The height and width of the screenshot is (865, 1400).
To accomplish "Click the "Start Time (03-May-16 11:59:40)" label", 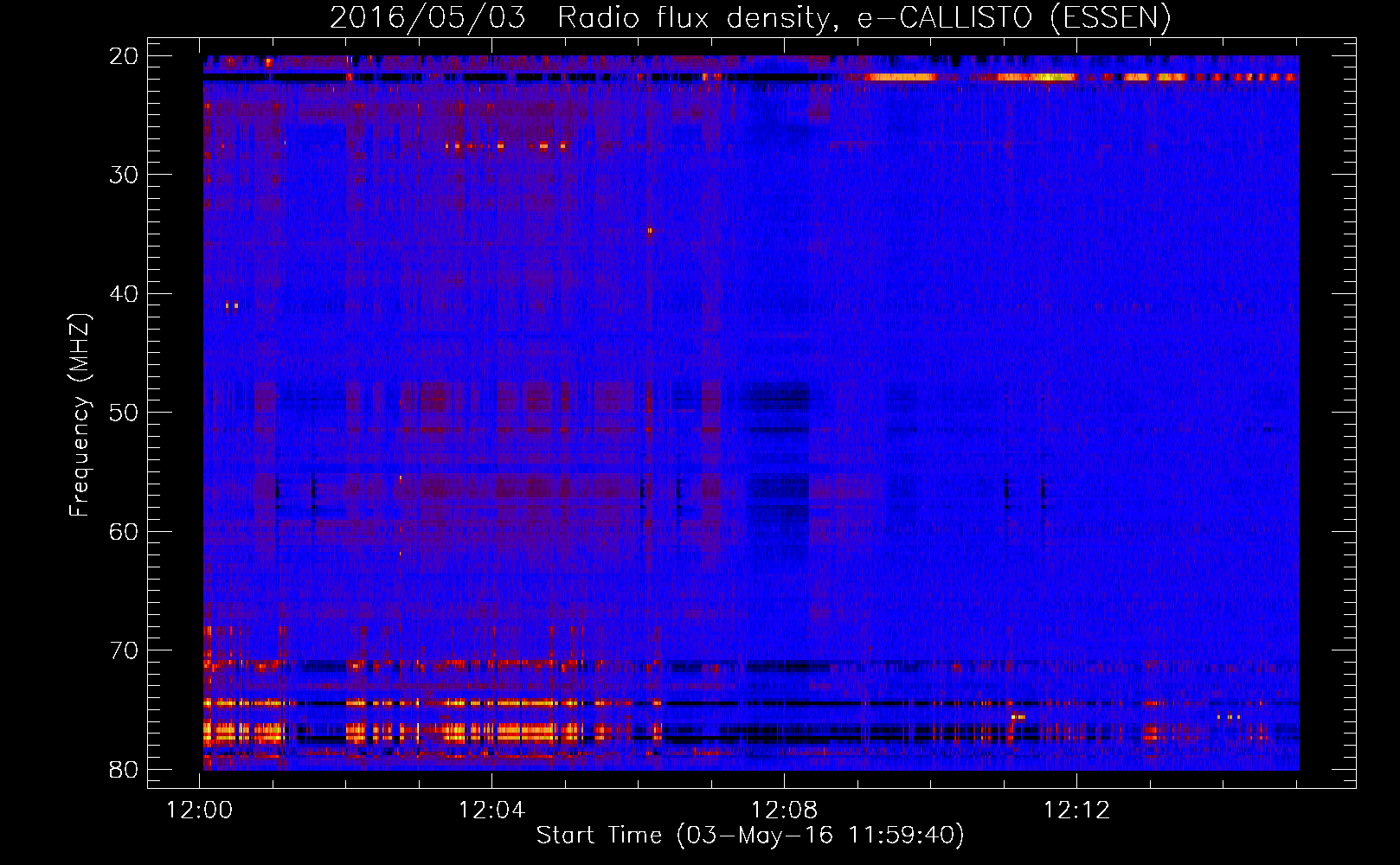I will tap(750, 836).
